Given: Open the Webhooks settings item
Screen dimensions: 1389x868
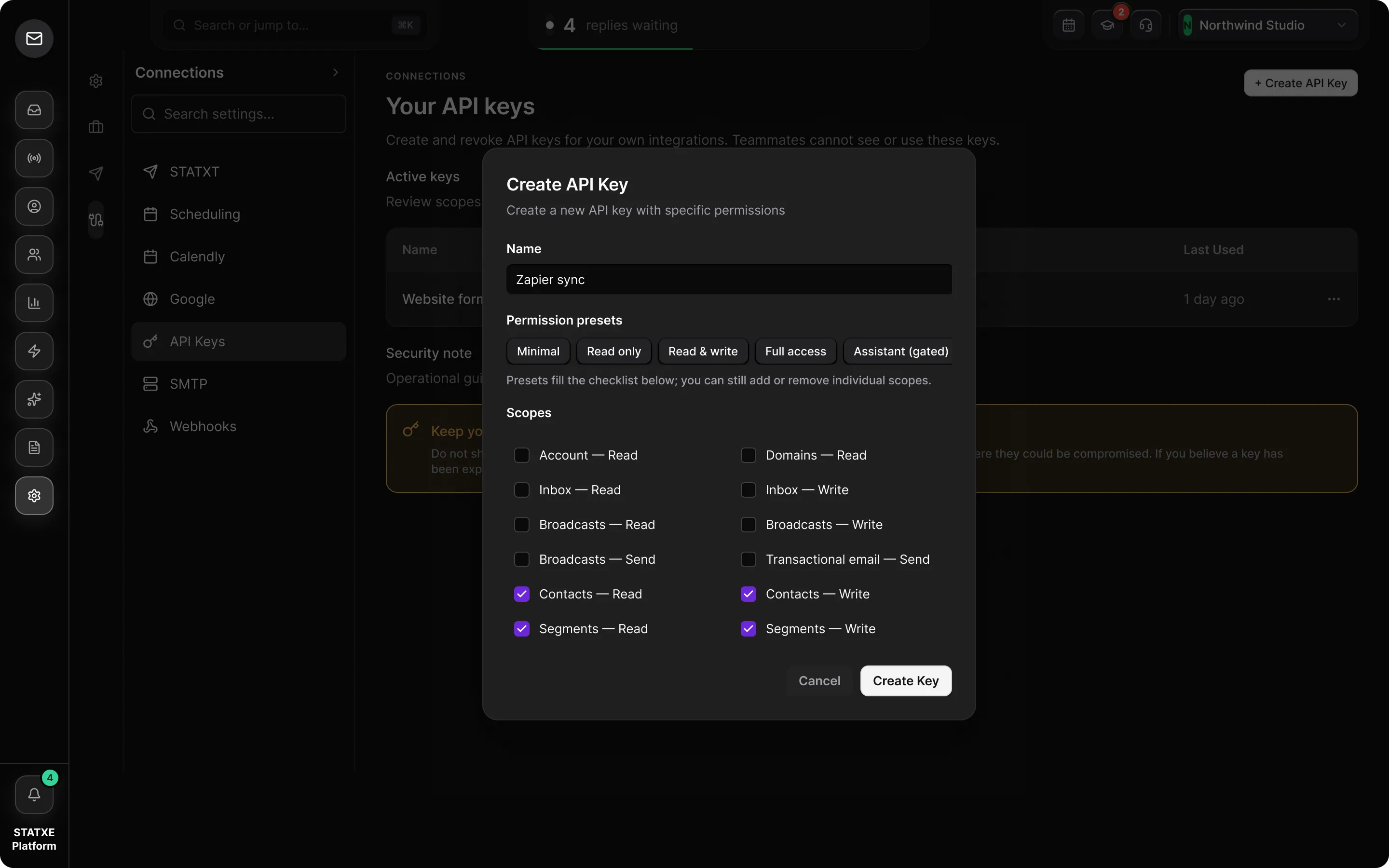Looking at the screenshot, I should click(238, 427).
